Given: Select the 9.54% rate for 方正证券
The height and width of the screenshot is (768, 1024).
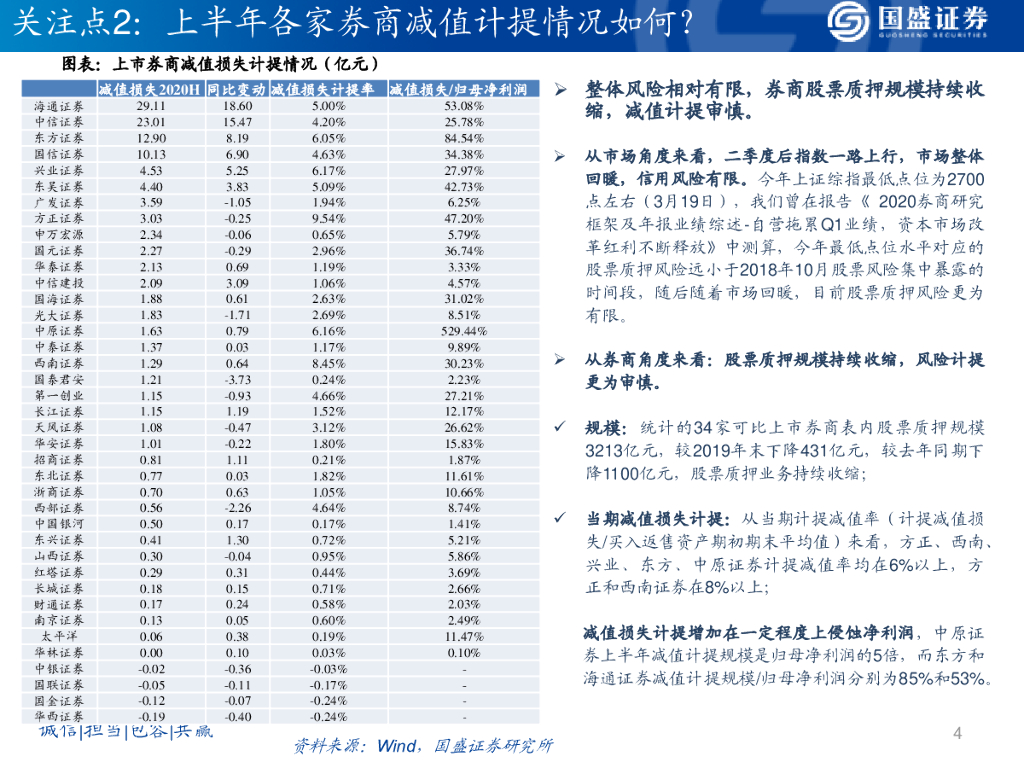Looking at the screenshot, I should [x=328, y=219].
